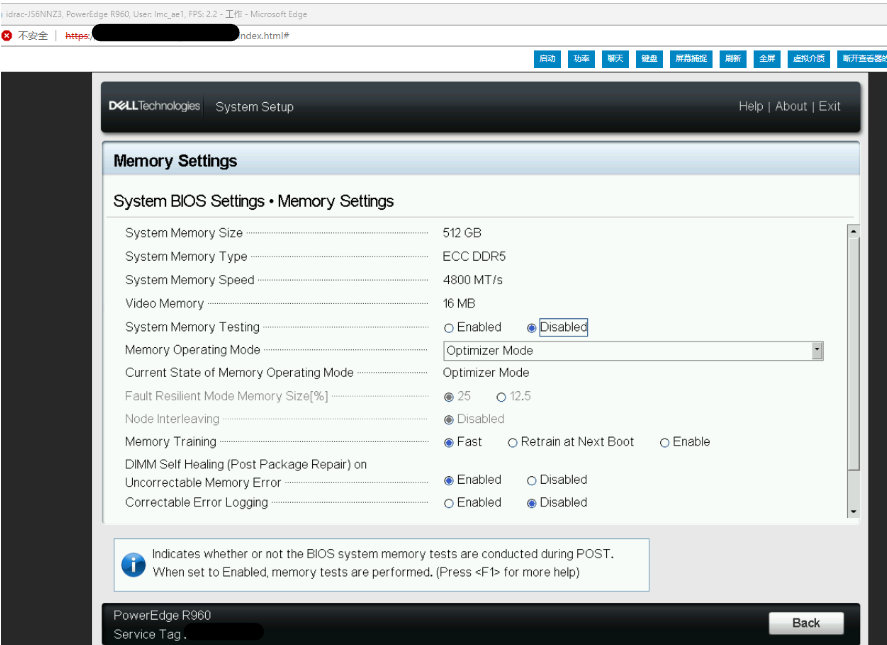Refresh the console with 刷新
The height and width of the screenshot is (645, 887).
731,59
